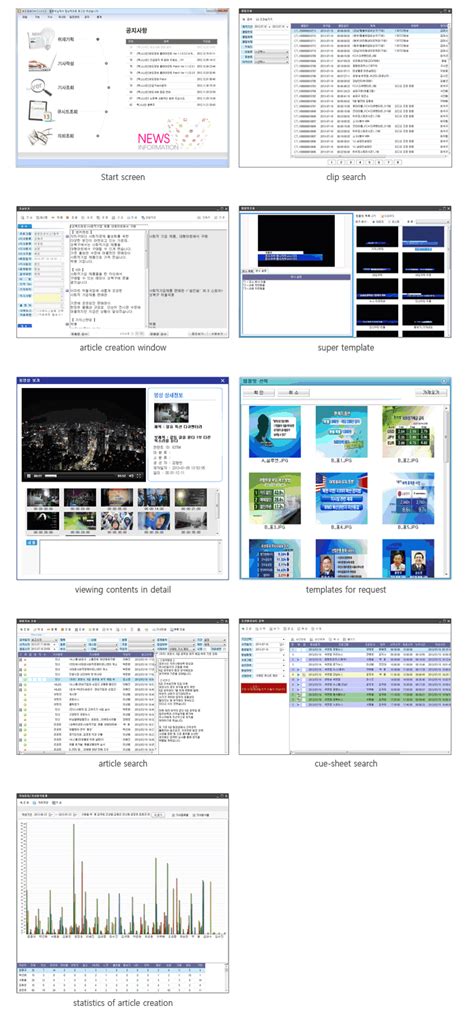This screenshot has height=1023, width=474.
Task: Go to page 4 in clip search
Action: click(360, 162)
